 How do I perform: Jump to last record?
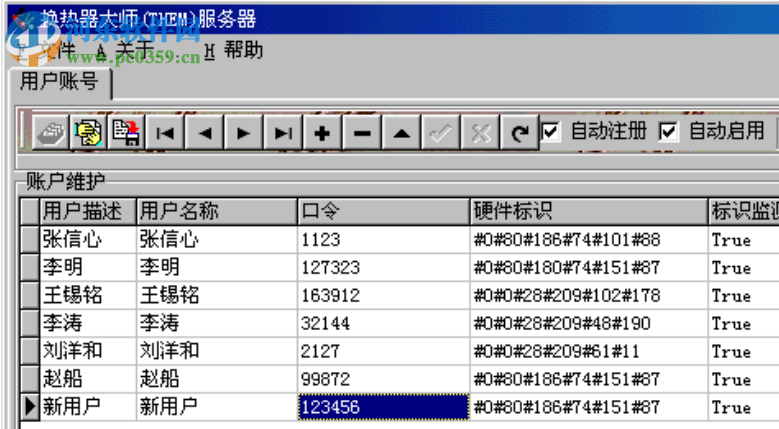[283, 133]
